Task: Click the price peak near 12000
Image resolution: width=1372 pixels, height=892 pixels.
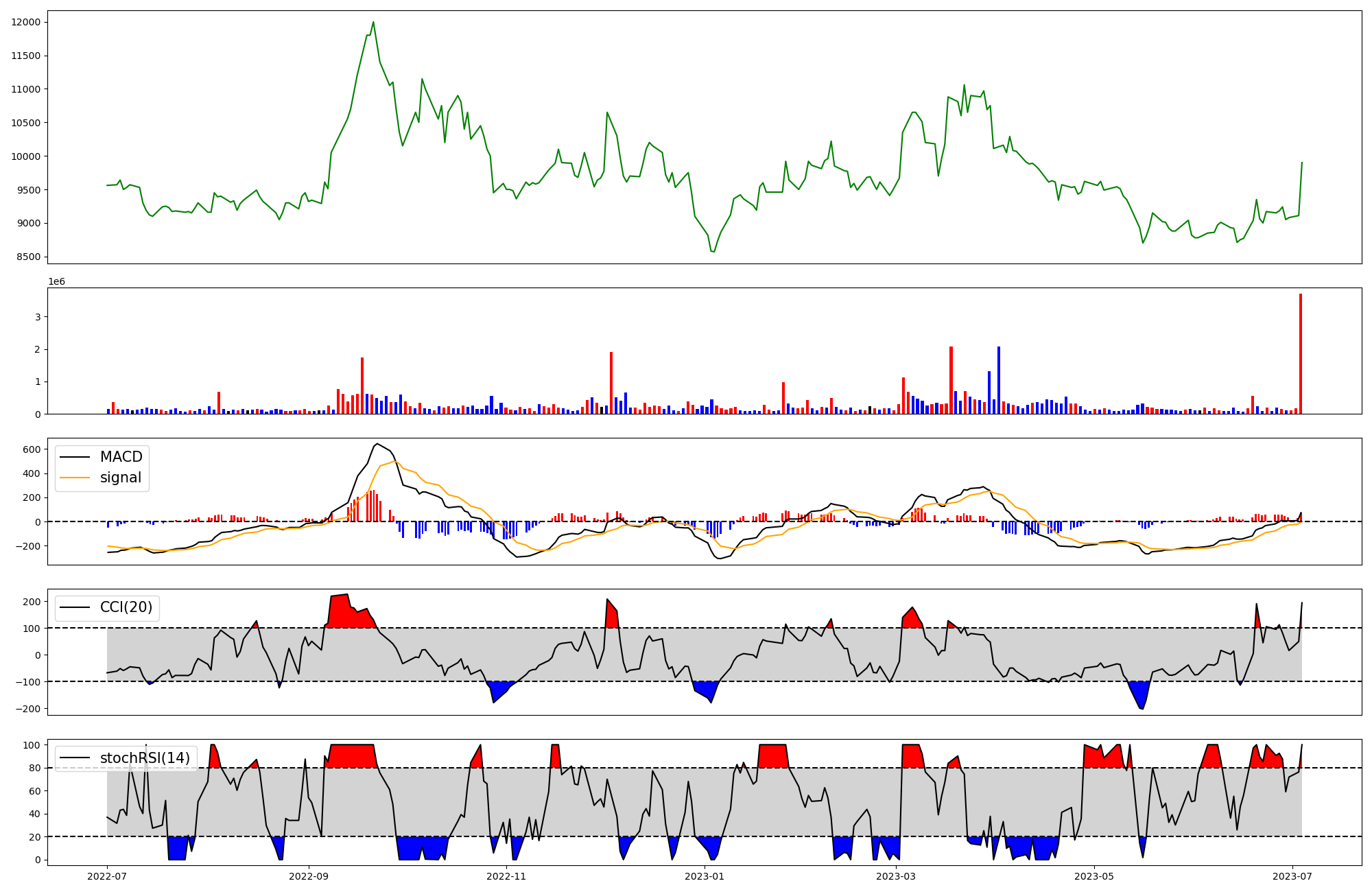Action: tap(373, 23)
